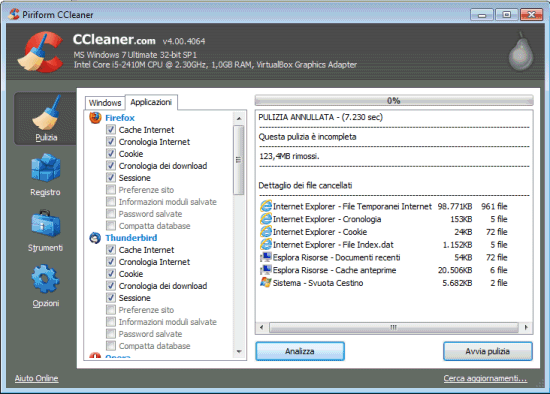
Task: Uncheck Thunderbird Cookie checkbox
Action: click(x=111, y=273)
